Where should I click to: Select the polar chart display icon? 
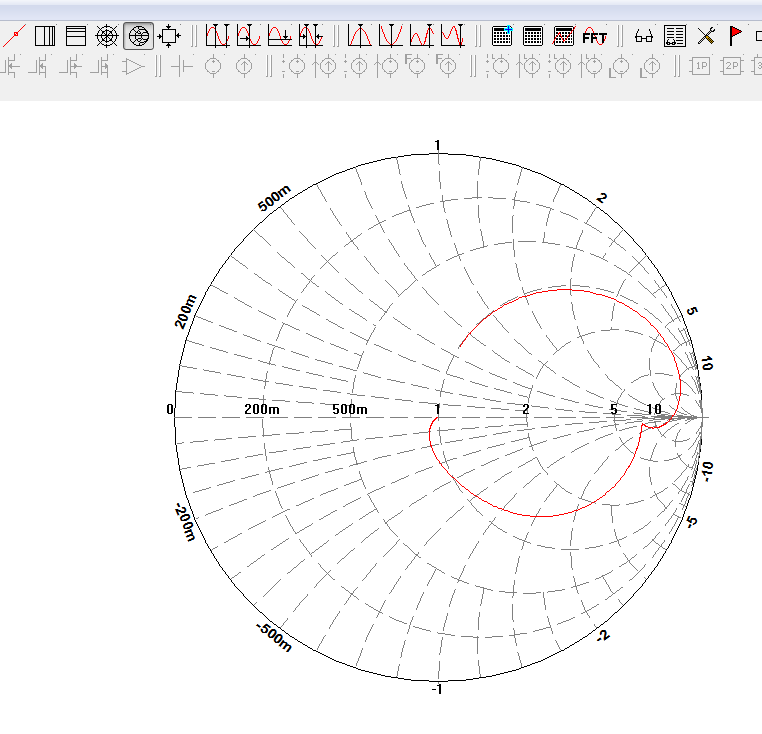point(107,36)
